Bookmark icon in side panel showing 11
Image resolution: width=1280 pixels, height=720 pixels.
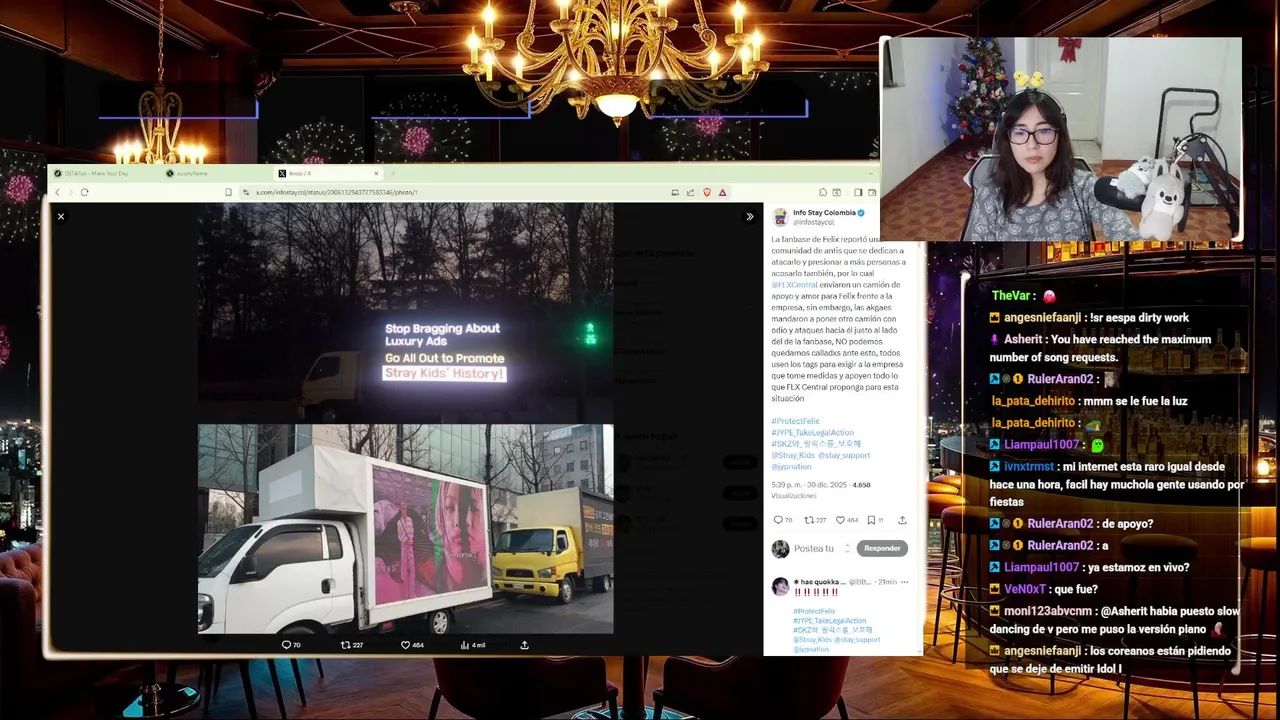point(875,520)
